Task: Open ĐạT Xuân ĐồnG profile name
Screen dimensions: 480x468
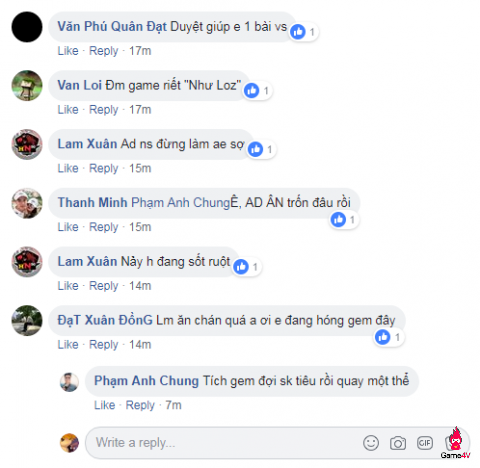Action: click(105, 320)
